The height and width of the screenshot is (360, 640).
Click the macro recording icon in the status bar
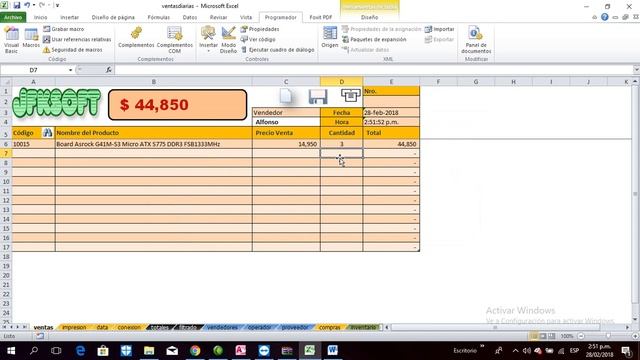click(x=40, y=336)
